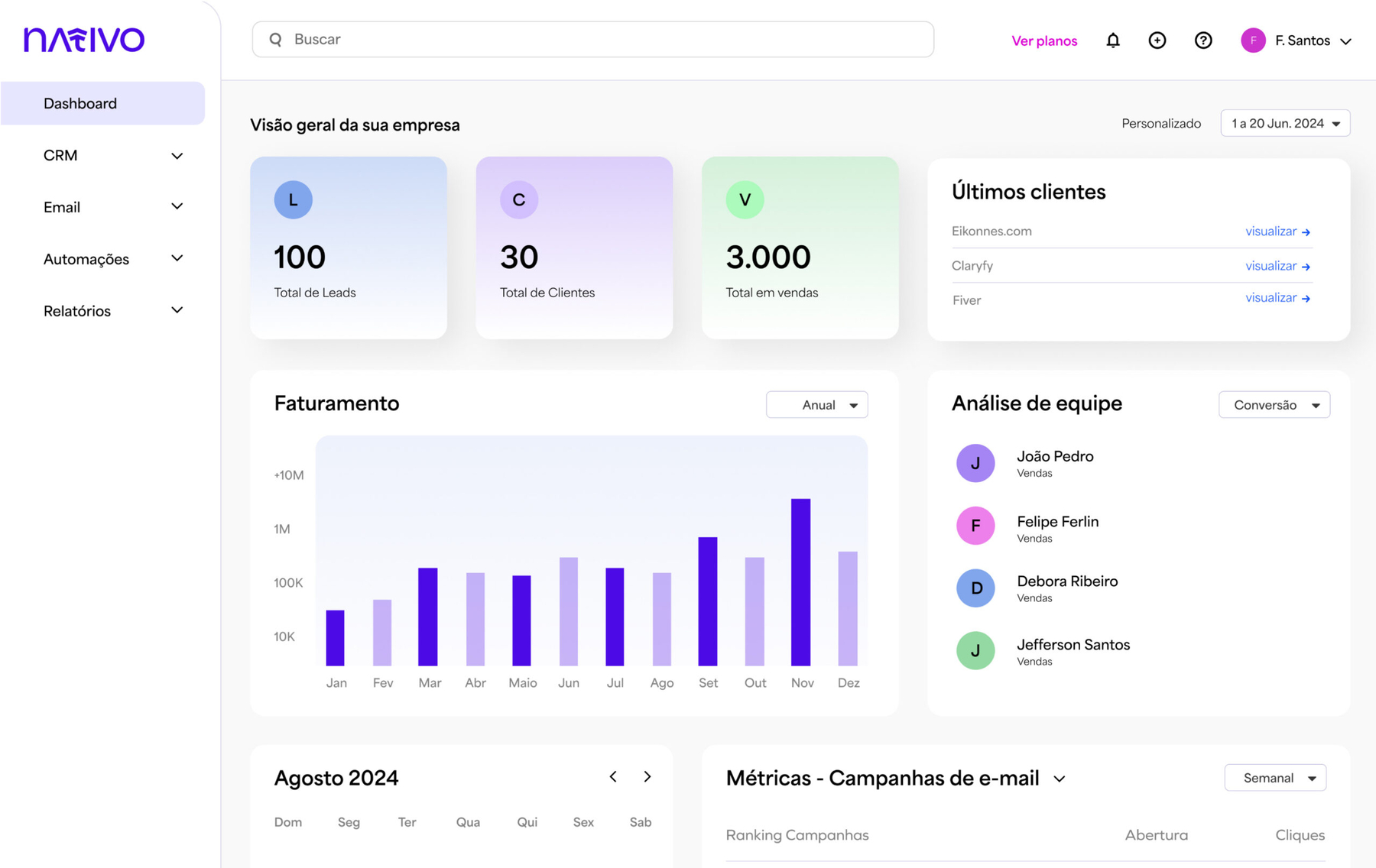This screenshot has height=868, width=1376.
Task: Go to previous month in calendar
Action: 613,777
